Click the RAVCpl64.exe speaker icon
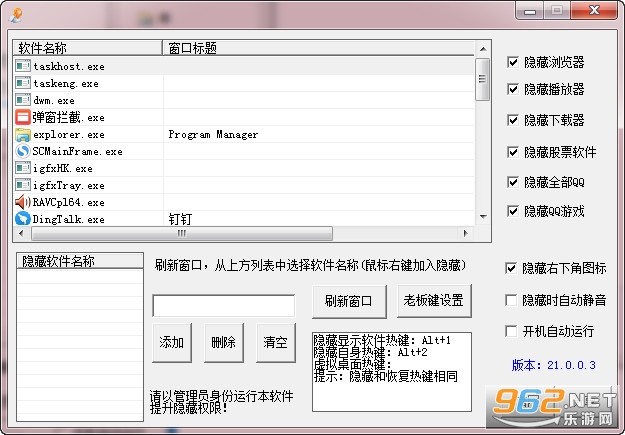 [x=23, y=202]
